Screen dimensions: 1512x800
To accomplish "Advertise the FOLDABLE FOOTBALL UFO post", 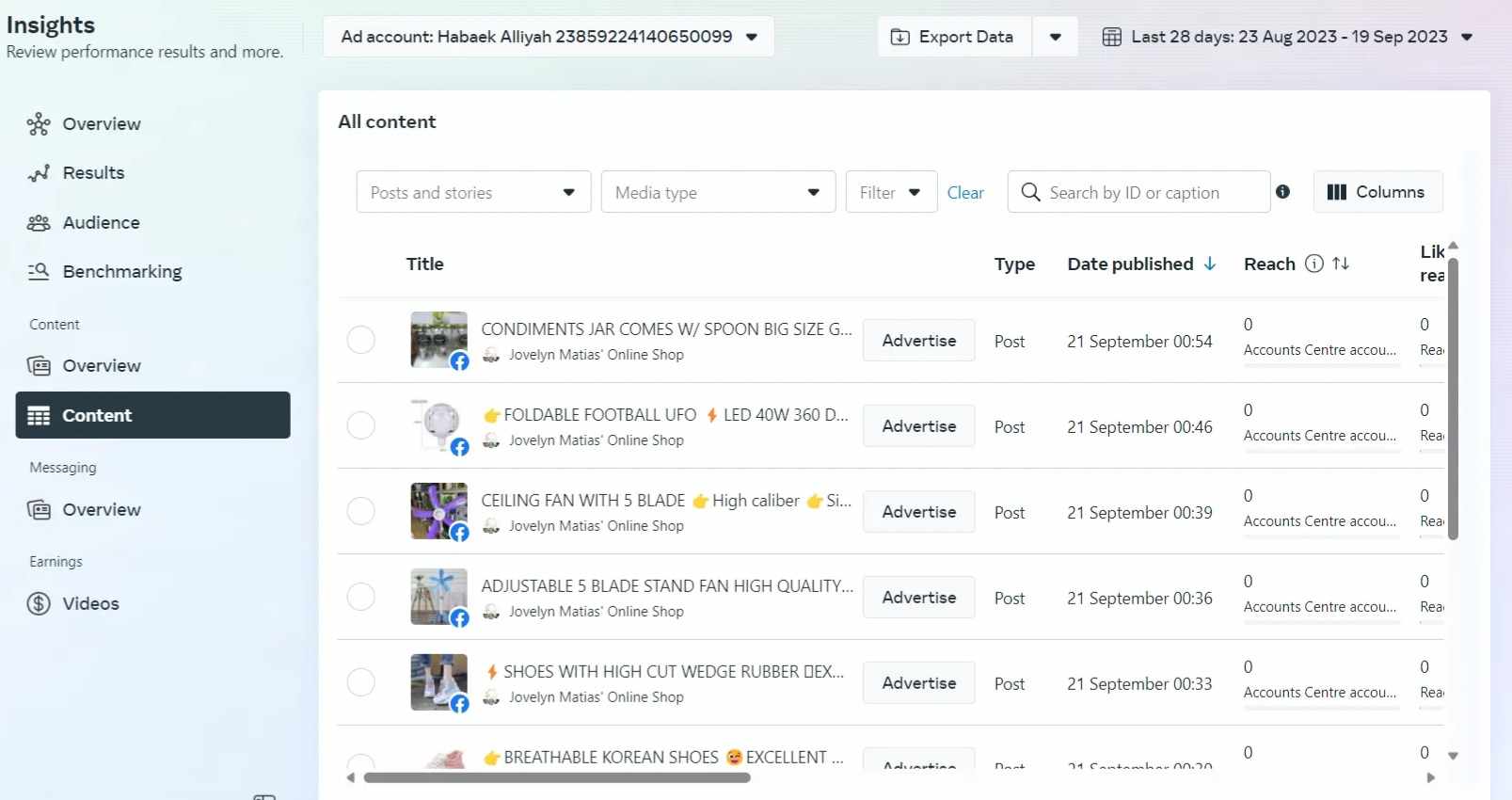I will (x=919, y=426).
